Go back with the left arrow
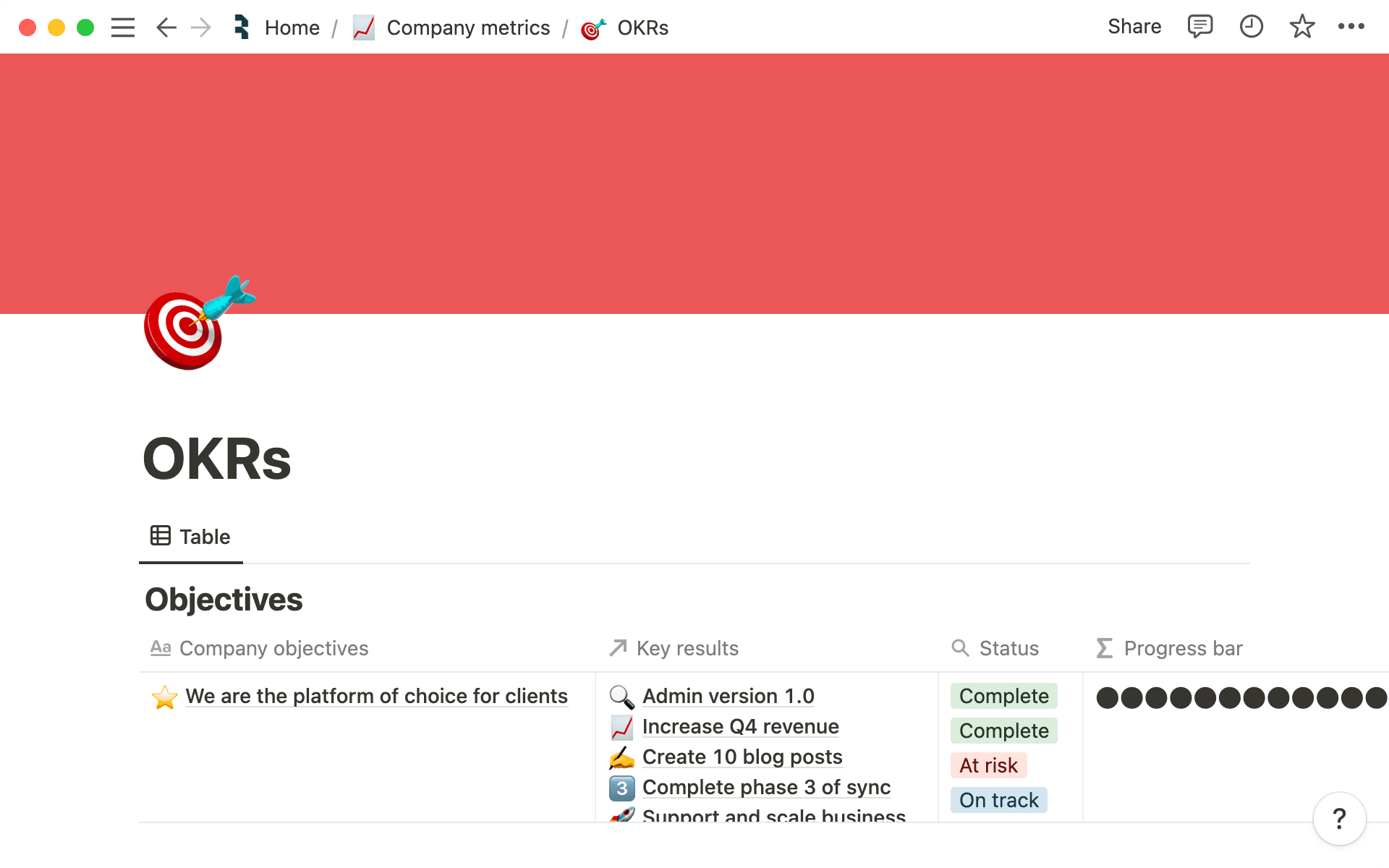Viewport: 1389px width, 868px height. tap(166, 27)
